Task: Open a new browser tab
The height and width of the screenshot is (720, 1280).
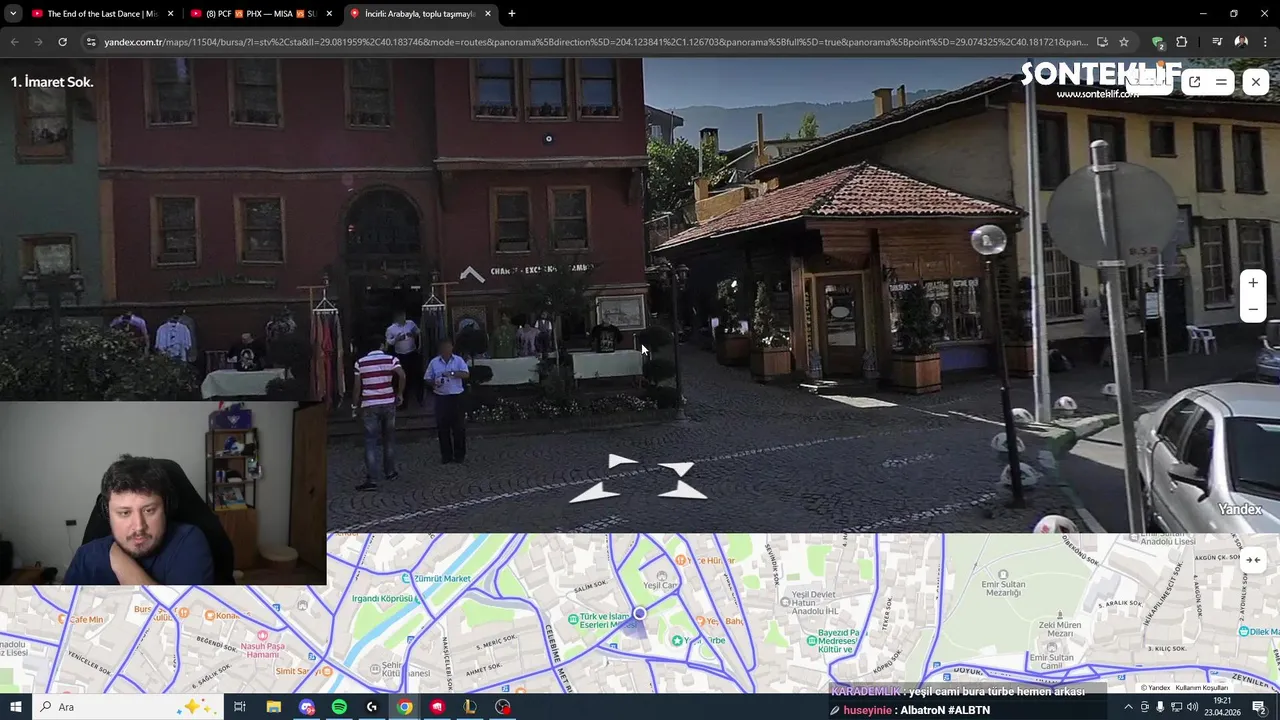Action: coord(511,14)
